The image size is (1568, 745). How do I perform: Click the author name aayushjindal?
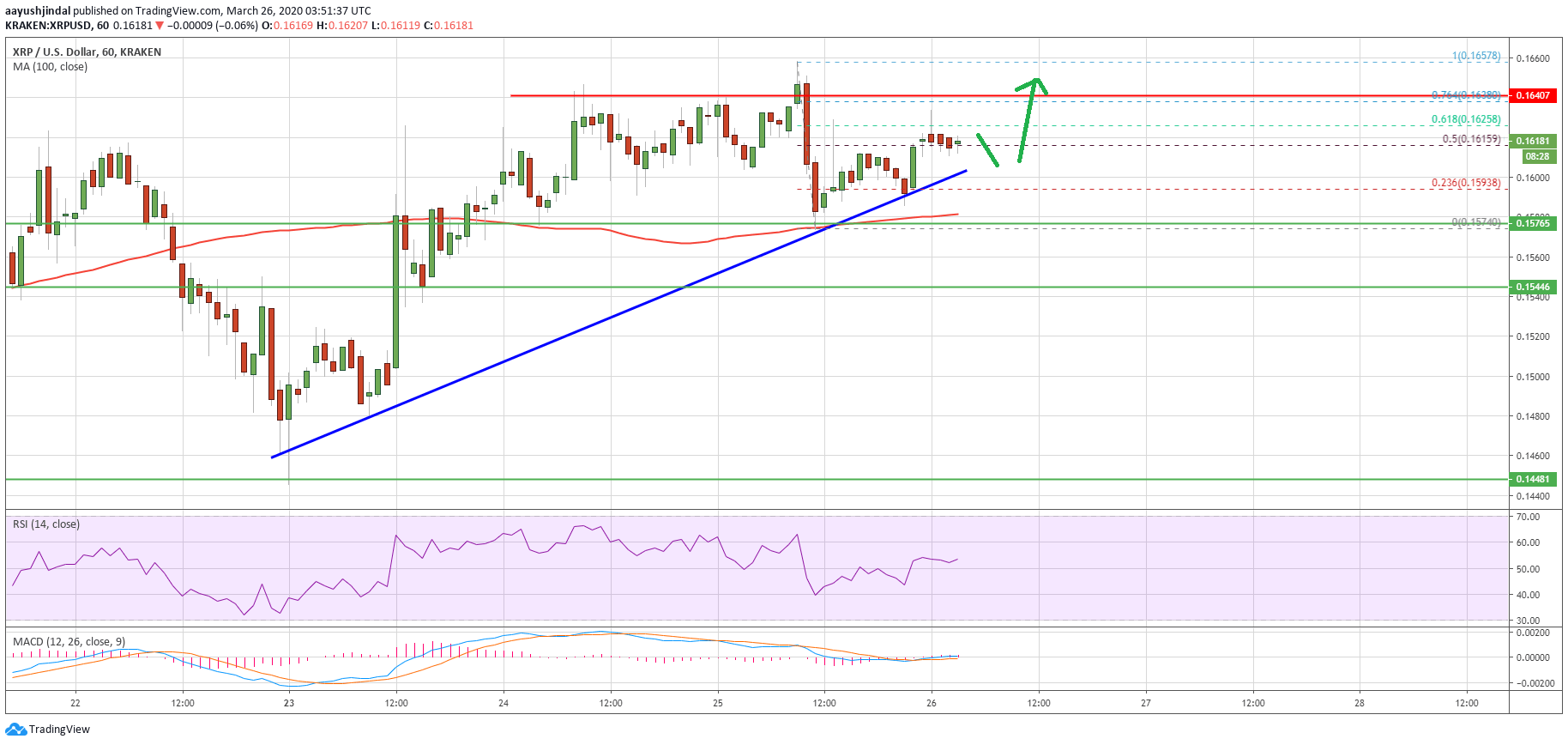pyautogui.click(x=38, y=11)
